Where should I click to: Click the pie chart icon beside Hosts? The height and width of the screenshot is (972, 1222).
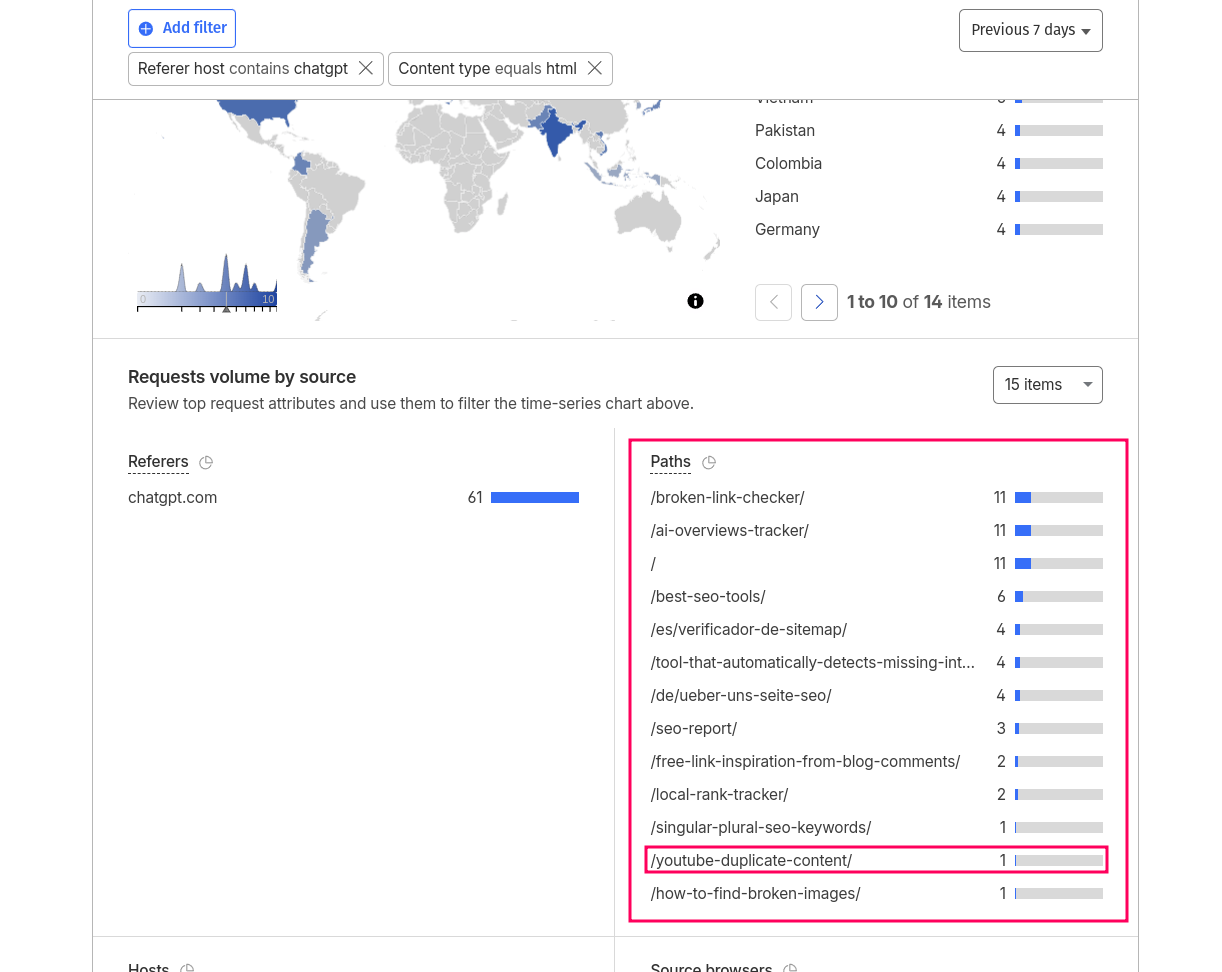187,967
